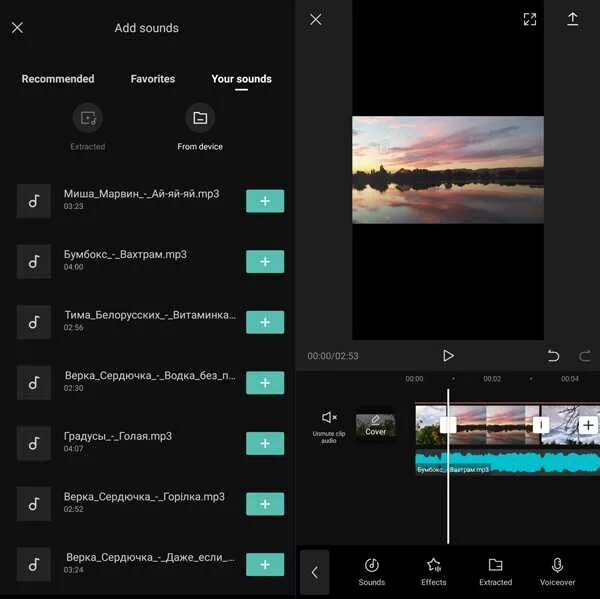Select the Градусы_-_Голая.mp3 file name
The width and height of the screenshot is (600, 599).
click(118, 436)
